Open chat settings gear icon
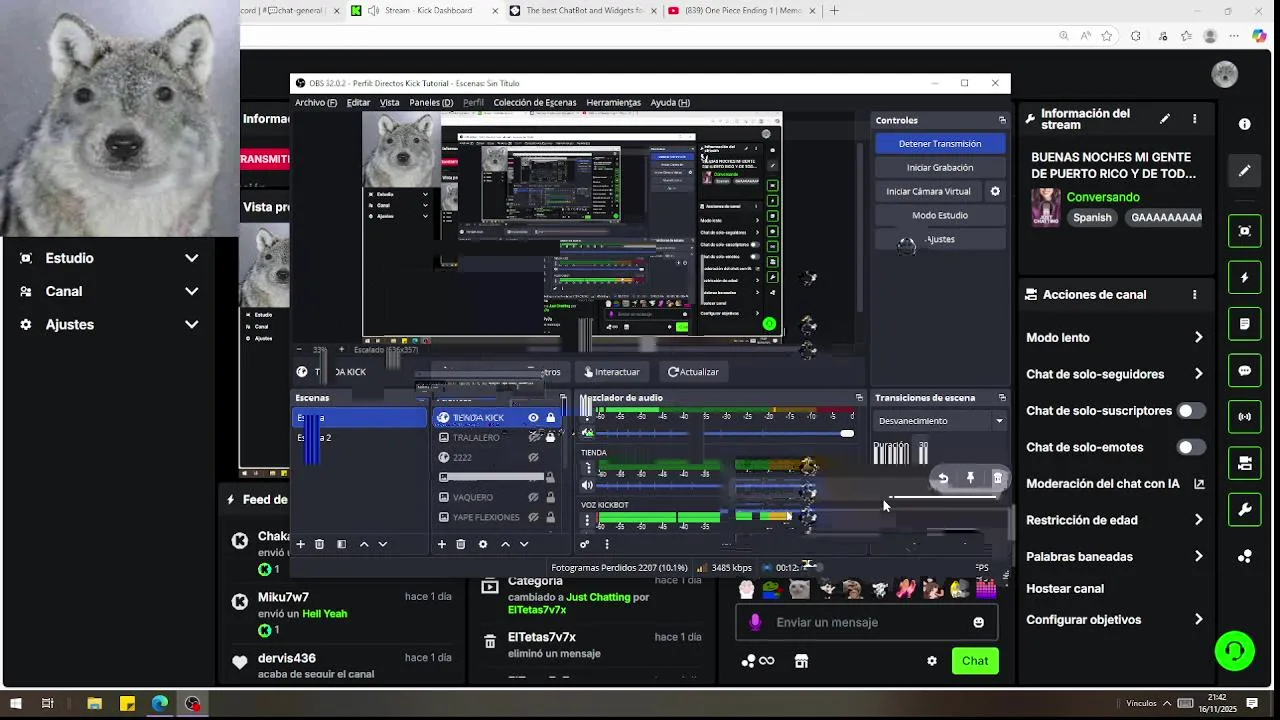 click(932, 661)
